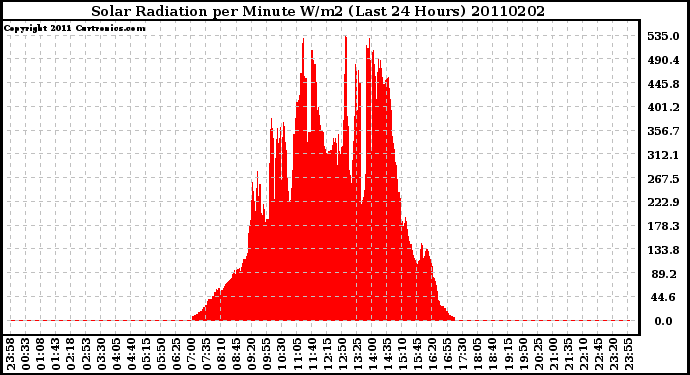Click the 16:20 time label
Screen dimensions: 690x375
[x=432, y=355]
